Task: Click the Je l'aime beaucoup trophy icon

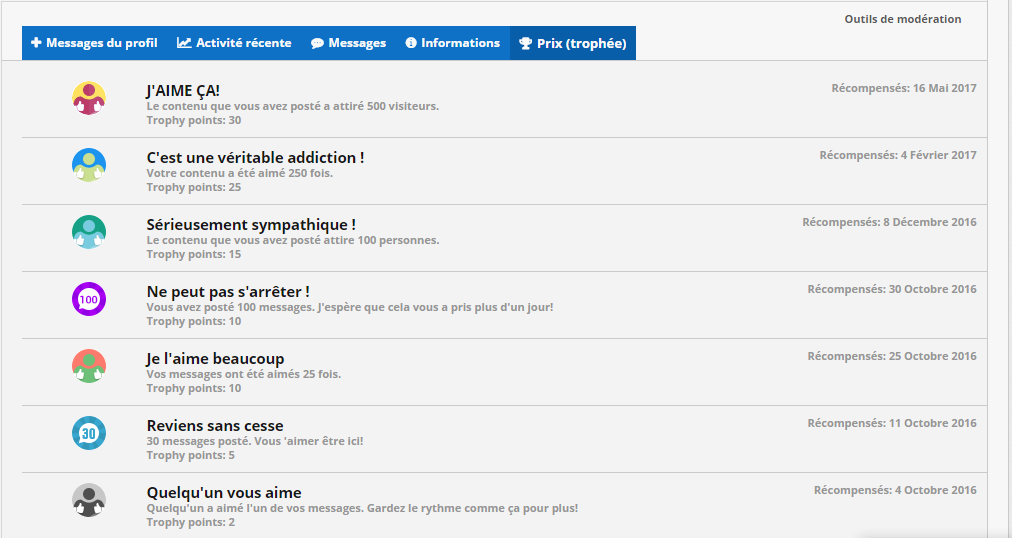Action: tap(89, 366)
